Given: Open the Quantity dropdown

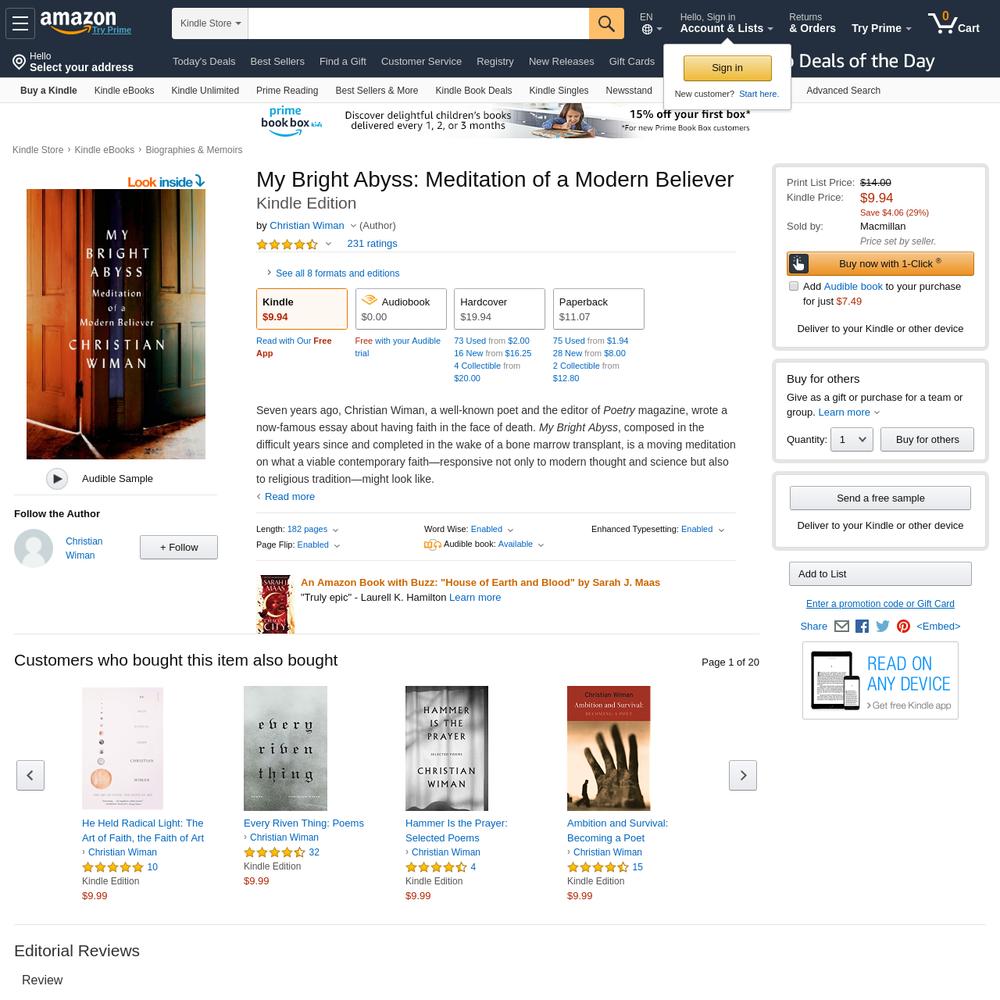Looking at the screenshot, I should tap(851, 439).
